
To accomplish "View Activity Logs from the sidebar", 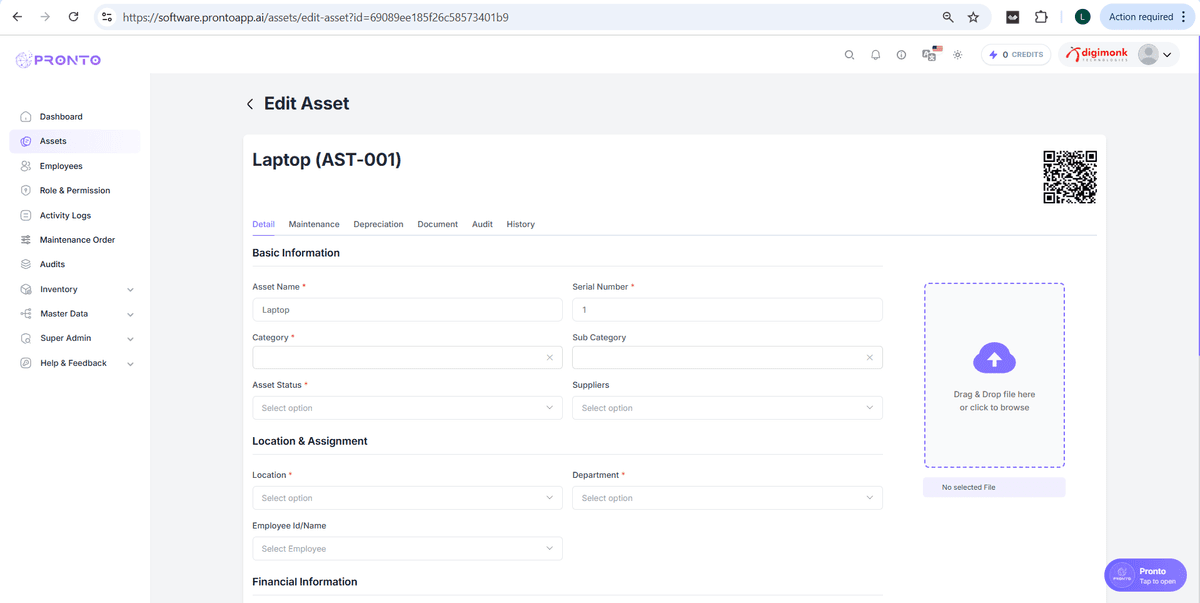I will [67, 215].
